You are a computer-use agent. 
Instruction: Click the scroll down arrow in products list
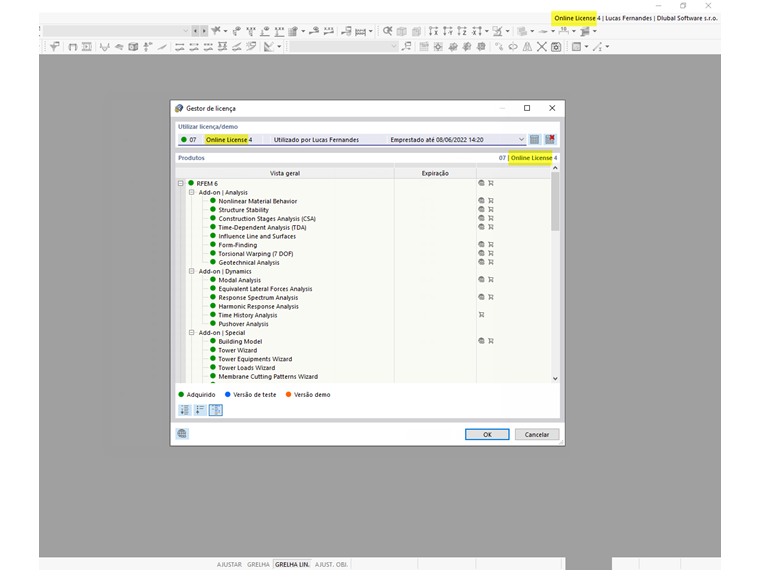tap(555, 379)
